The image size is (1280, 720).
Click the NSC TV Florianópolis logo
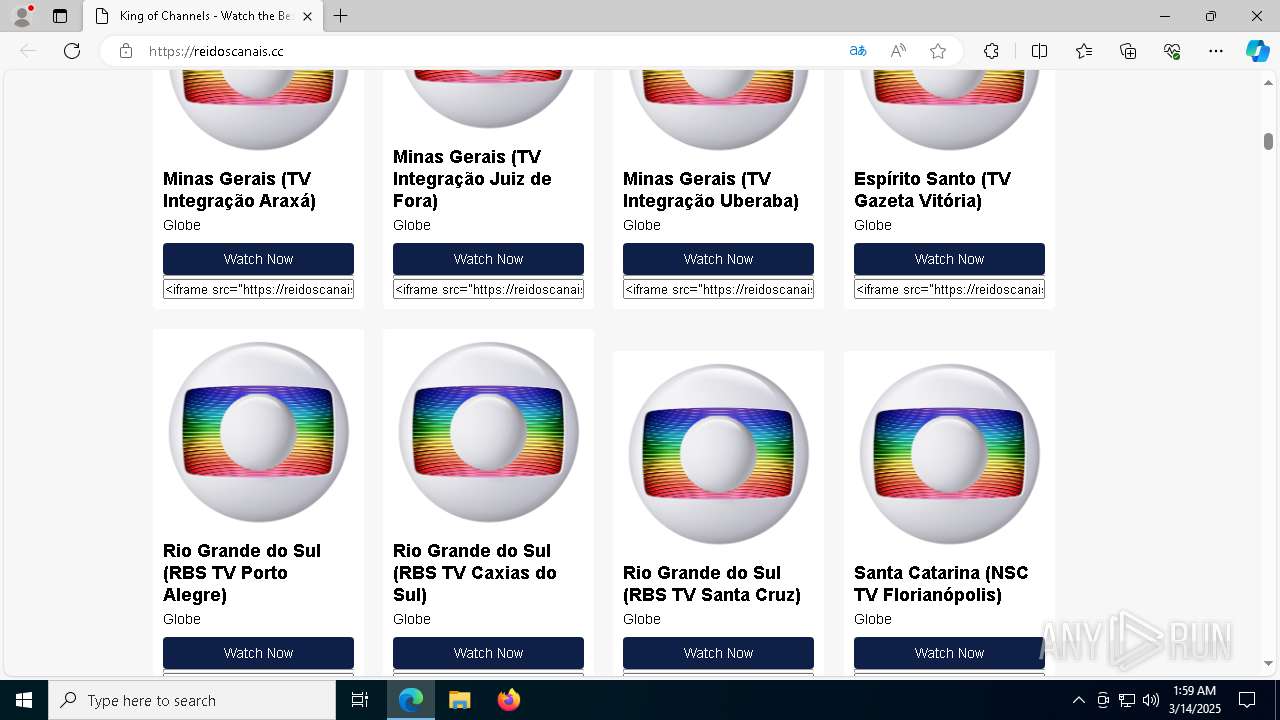pos(949,454)
